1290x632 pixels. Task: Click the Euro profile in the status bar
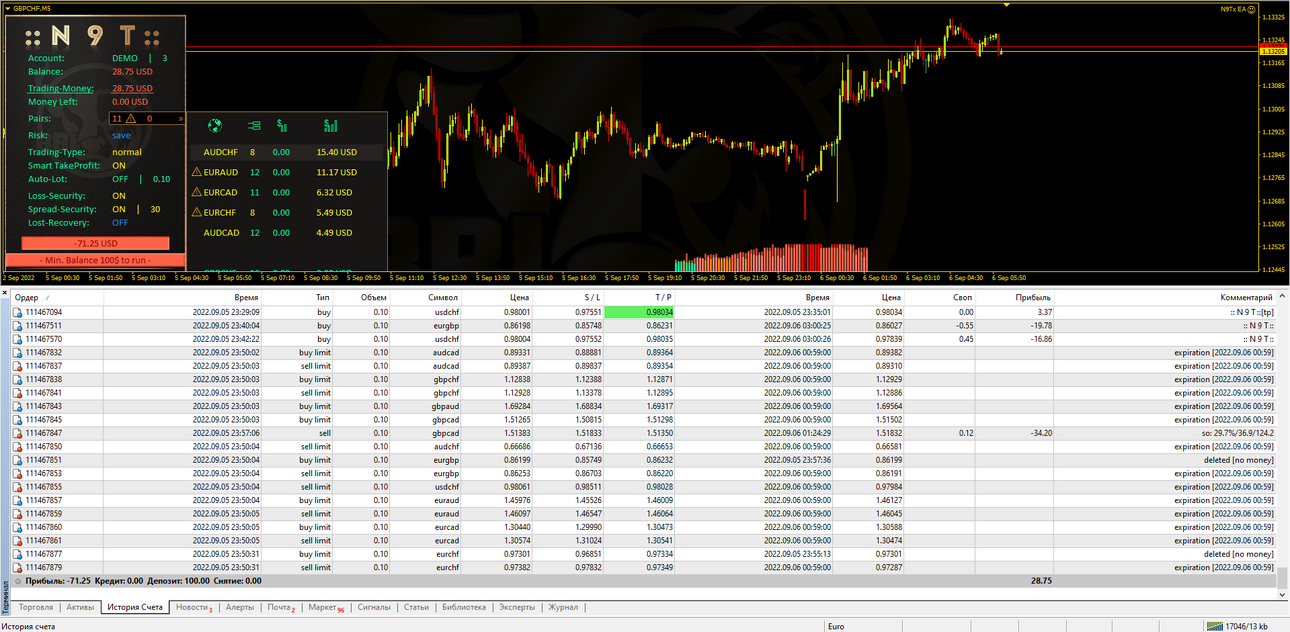[837, 627]
